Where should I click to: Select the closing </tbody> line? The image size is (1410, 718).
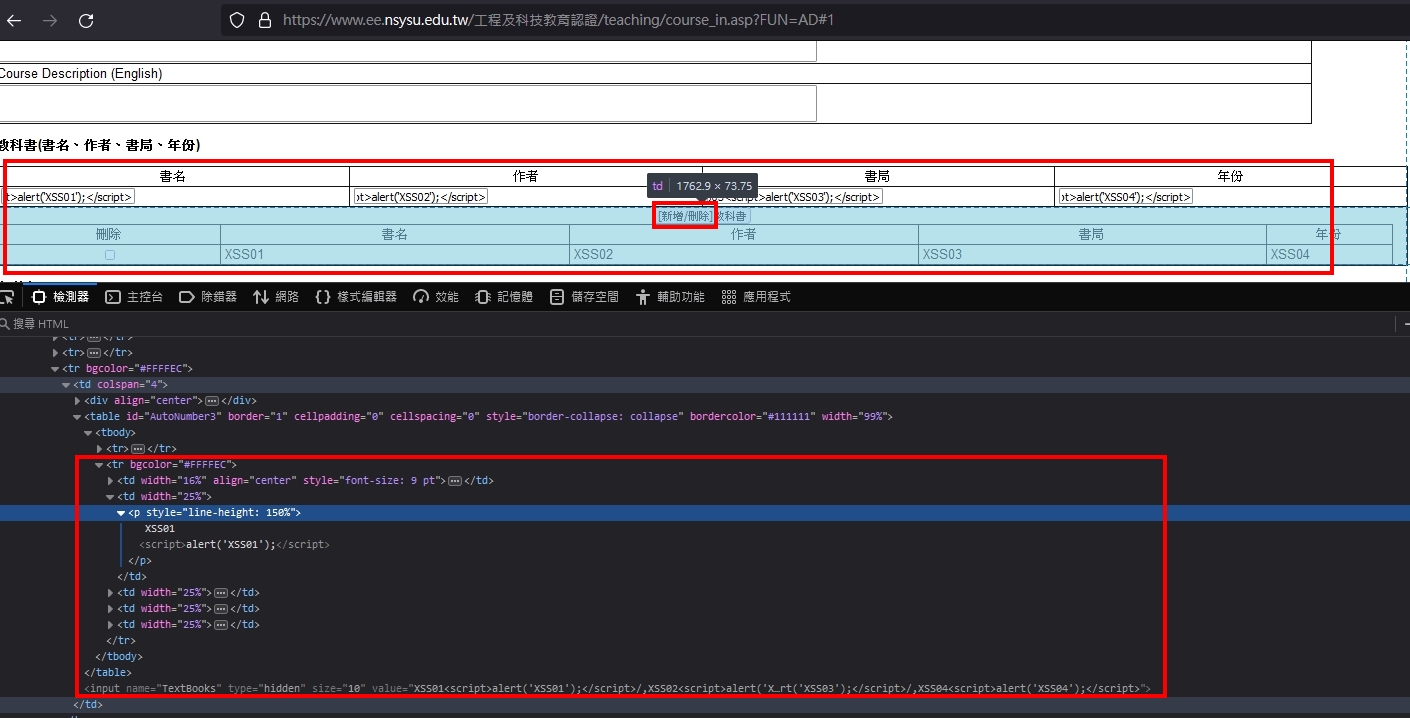119,656
